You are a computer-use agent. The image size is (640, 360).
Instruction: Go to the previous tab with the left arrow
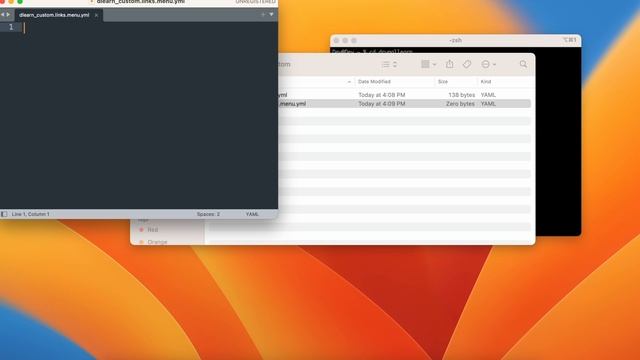click(x=2, y=15)
